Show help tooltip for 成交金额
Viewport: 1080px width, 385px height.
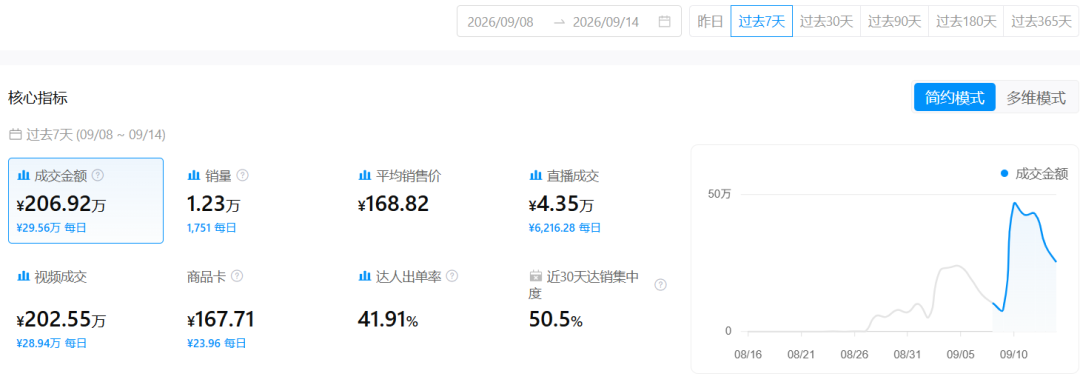point(98,176)
